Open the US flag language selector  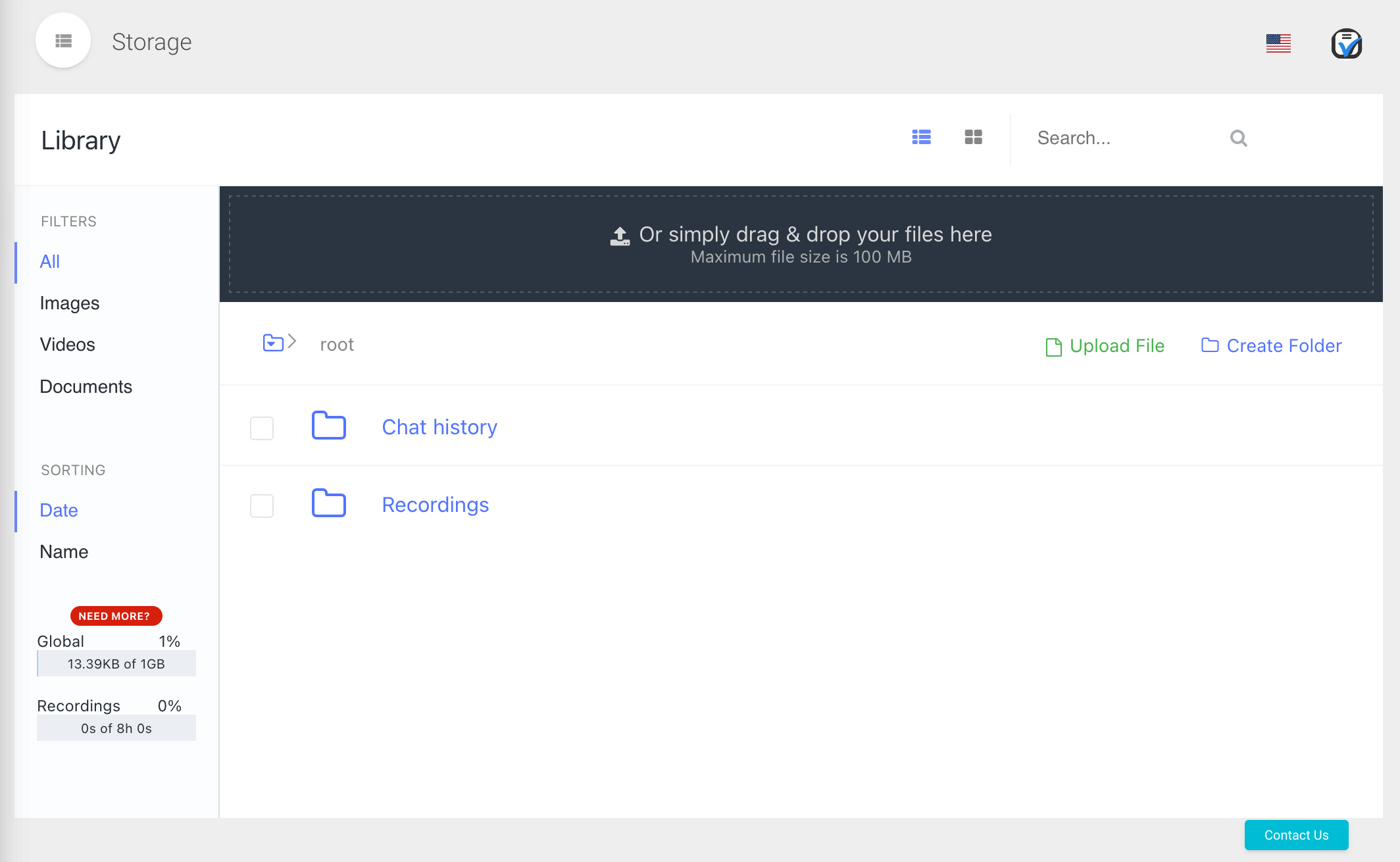(1278, 42)
